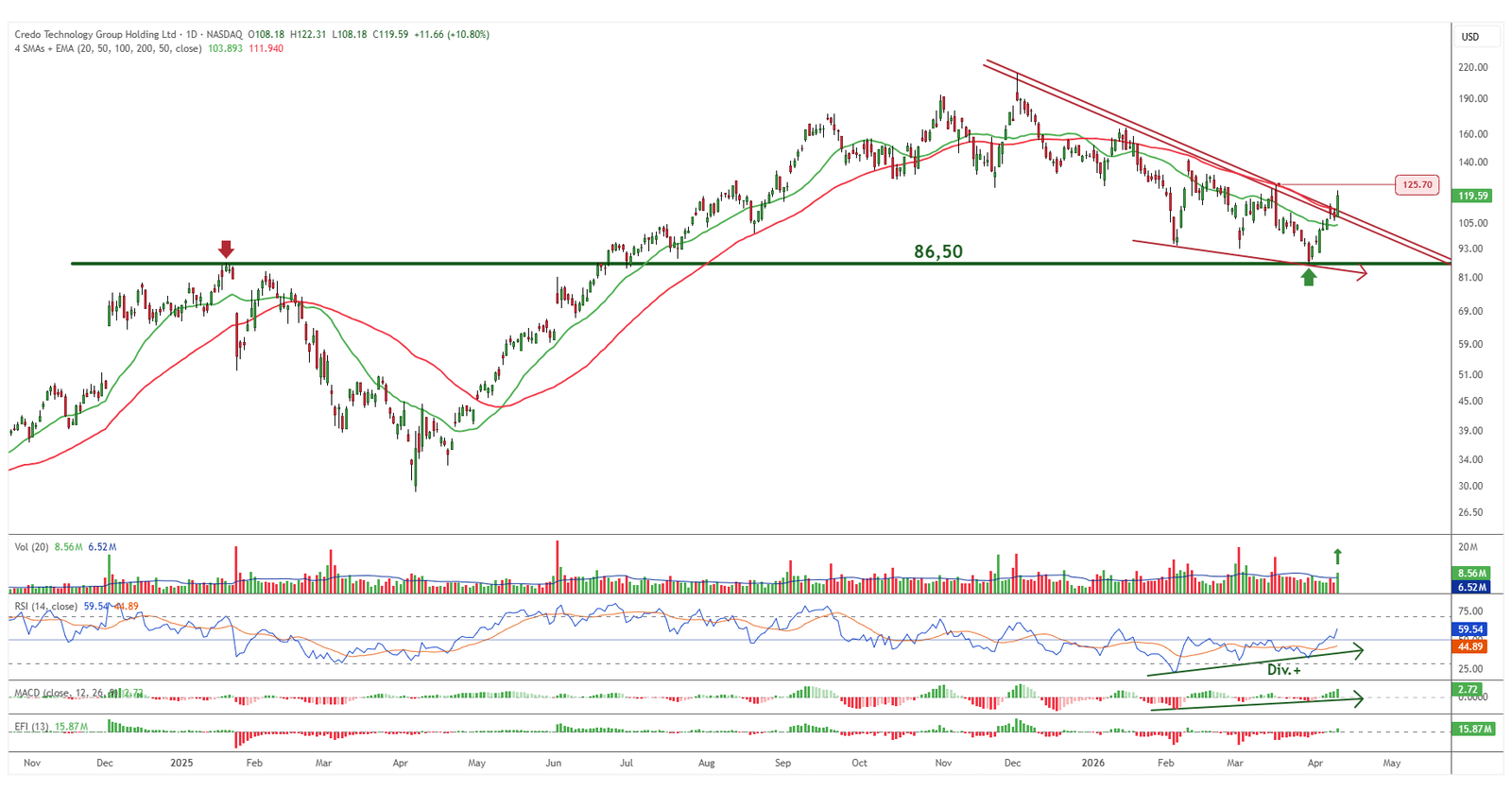The width and height of the screenshot is (1512, 791).
Task: Select the Vol (20) indicator legend
Action: coord(32,547)
